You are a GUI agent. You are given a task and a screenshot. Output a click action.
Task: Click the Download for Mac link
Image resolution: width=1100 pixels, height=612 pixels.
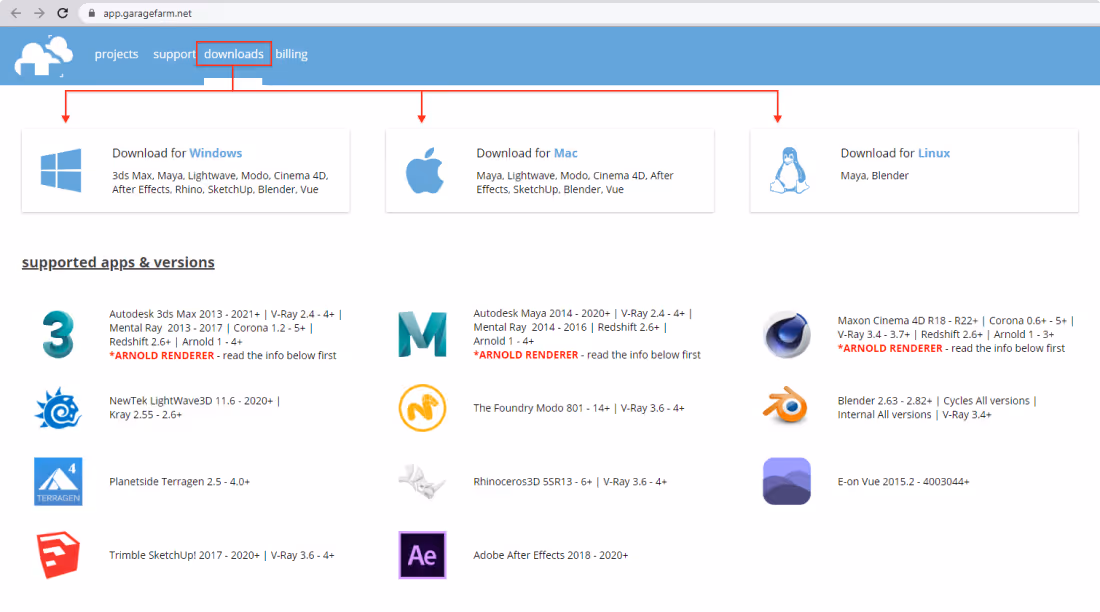(x=527, y=153)
